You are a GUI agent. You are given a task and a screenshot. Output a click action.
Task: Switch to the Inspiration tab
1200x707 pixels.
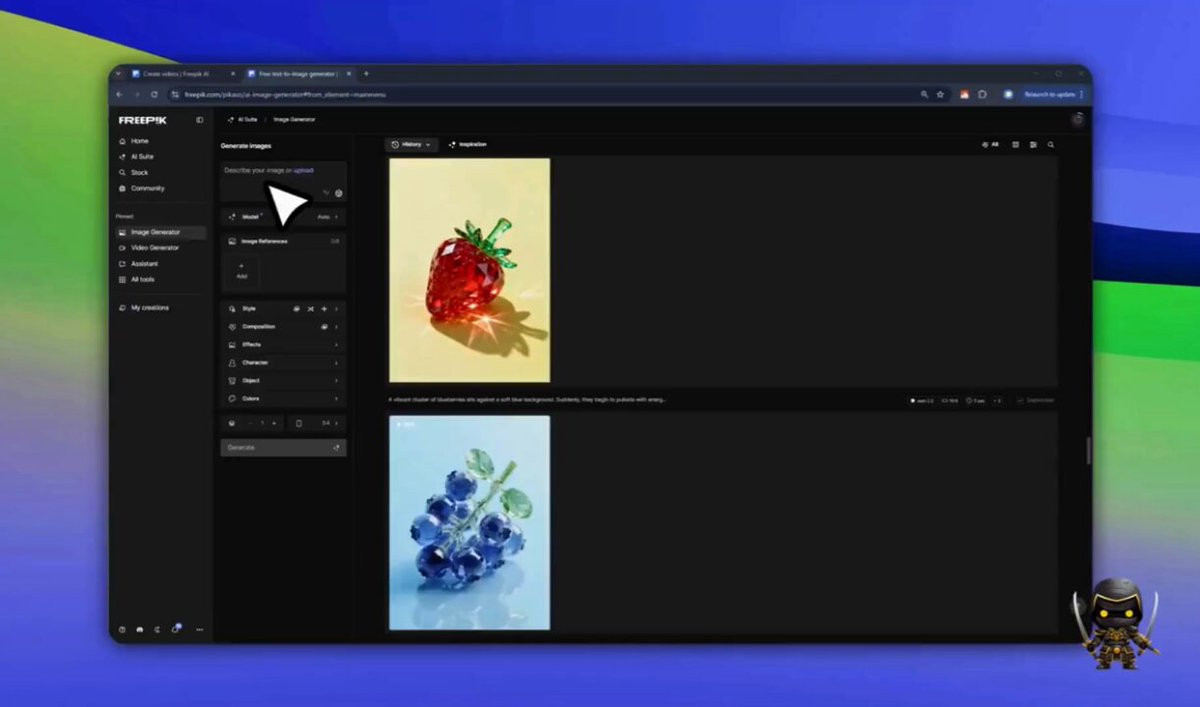[x=468, y=144]
